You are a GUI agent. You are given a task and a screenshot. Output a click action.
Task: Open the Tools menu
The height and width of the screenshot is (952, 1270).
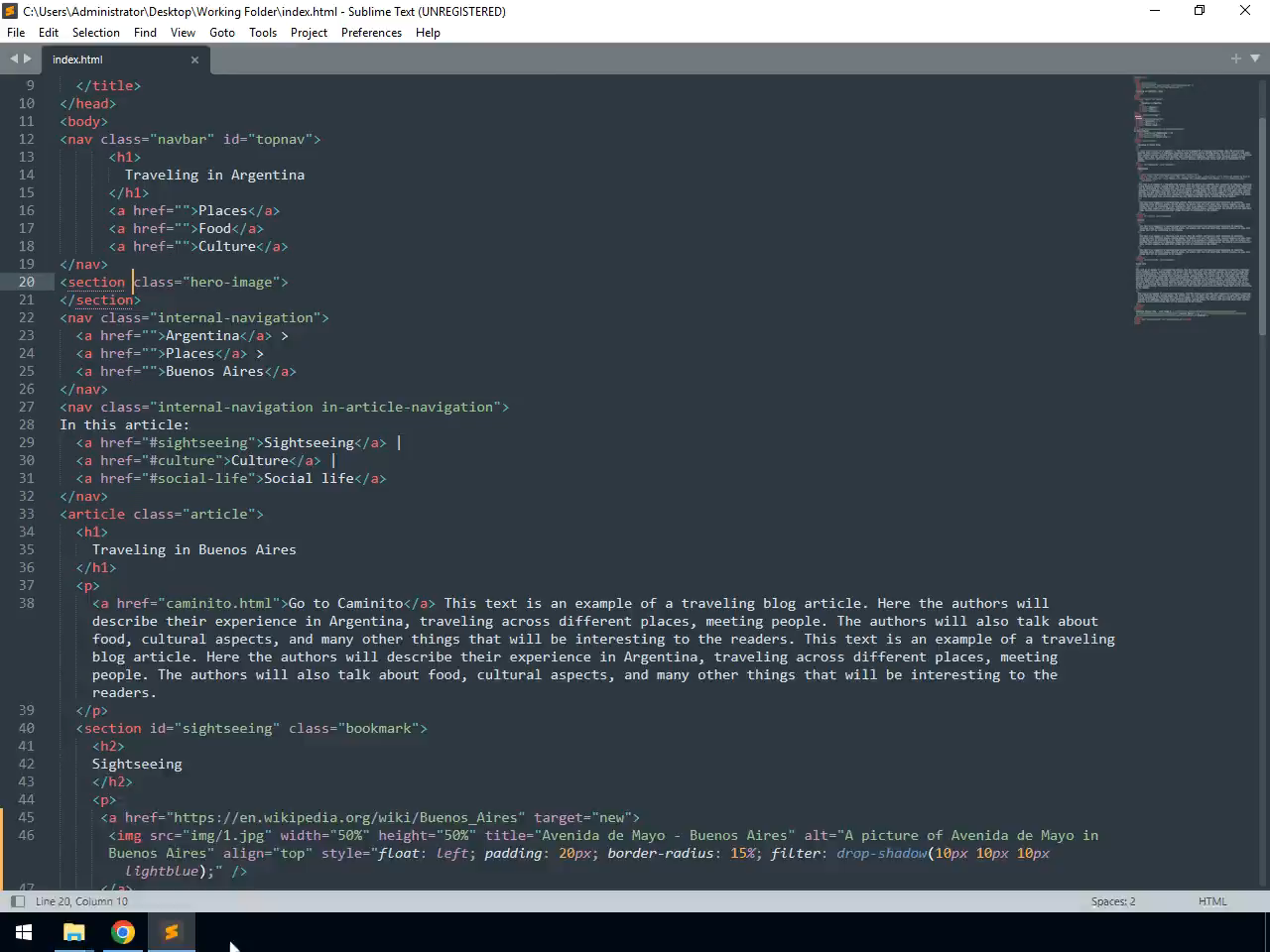(263, 32)
